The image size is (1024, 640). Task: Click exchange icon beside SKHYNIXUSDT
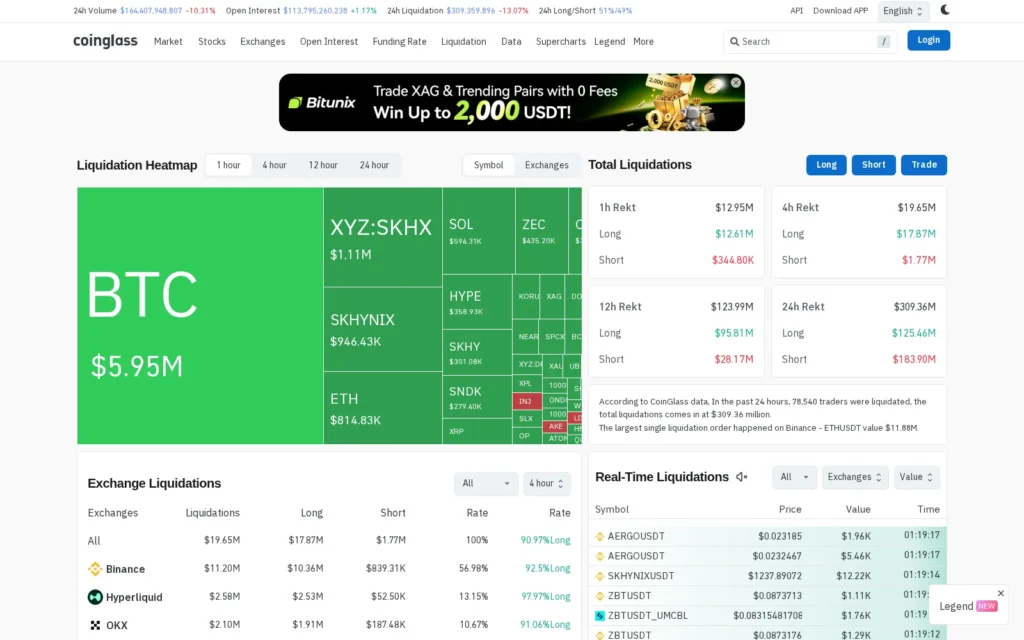pyautogui.click(x=600, y=576)
